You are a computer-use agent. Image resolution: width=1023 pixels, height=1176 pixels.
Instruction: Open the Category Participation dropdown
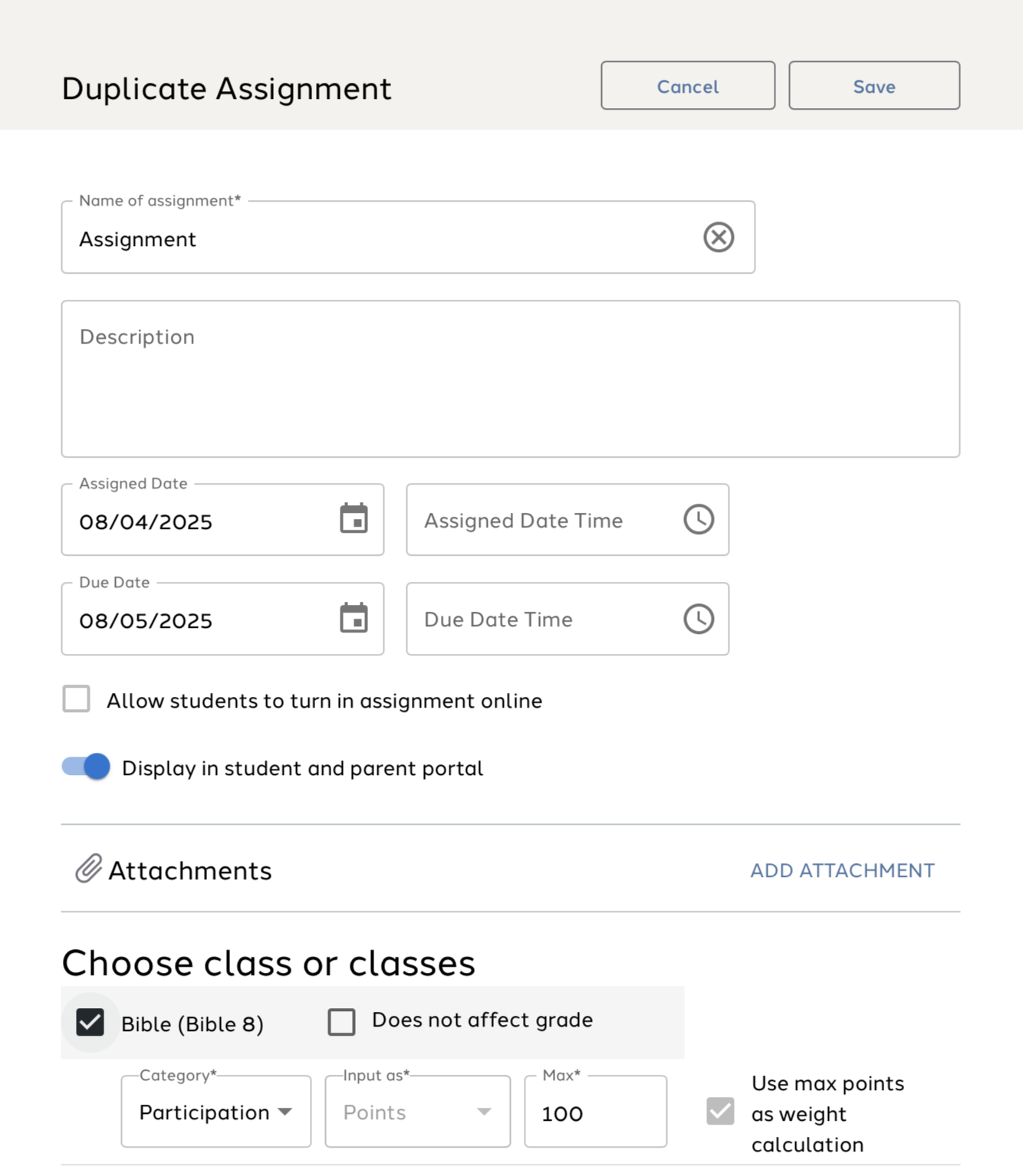216,1112
